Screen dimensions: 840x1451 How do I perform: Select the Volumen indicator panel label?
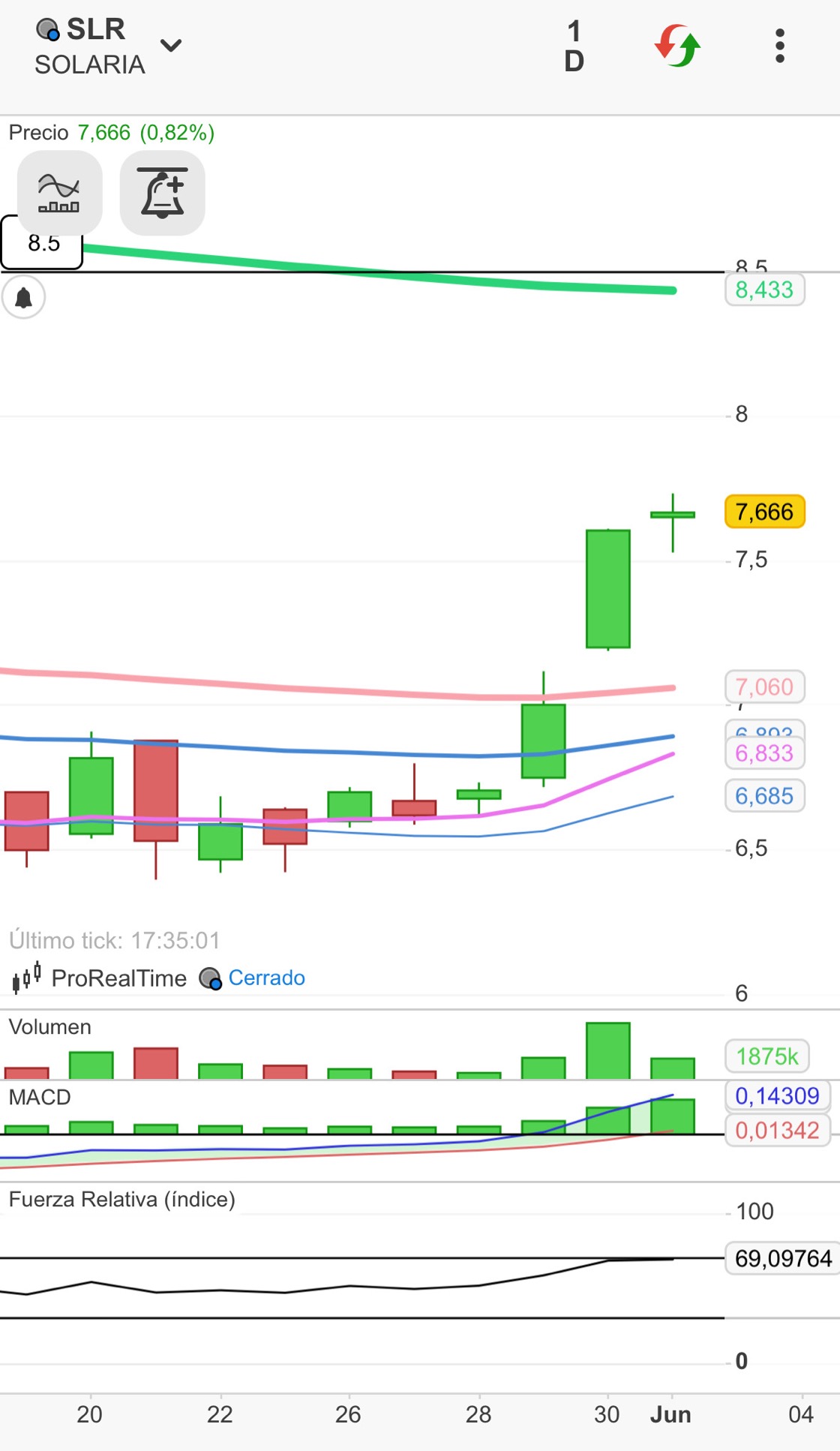[x=50, y=1027]
